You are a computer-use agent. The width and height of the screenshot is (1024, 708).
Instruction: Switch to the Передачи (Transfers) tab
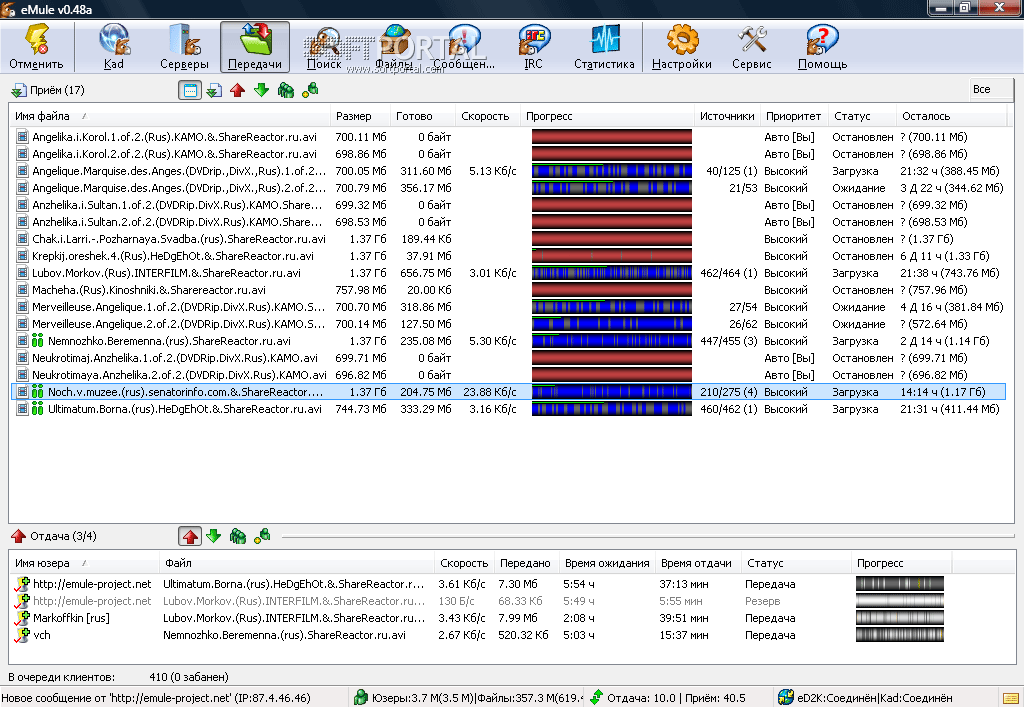coord(254,47)
